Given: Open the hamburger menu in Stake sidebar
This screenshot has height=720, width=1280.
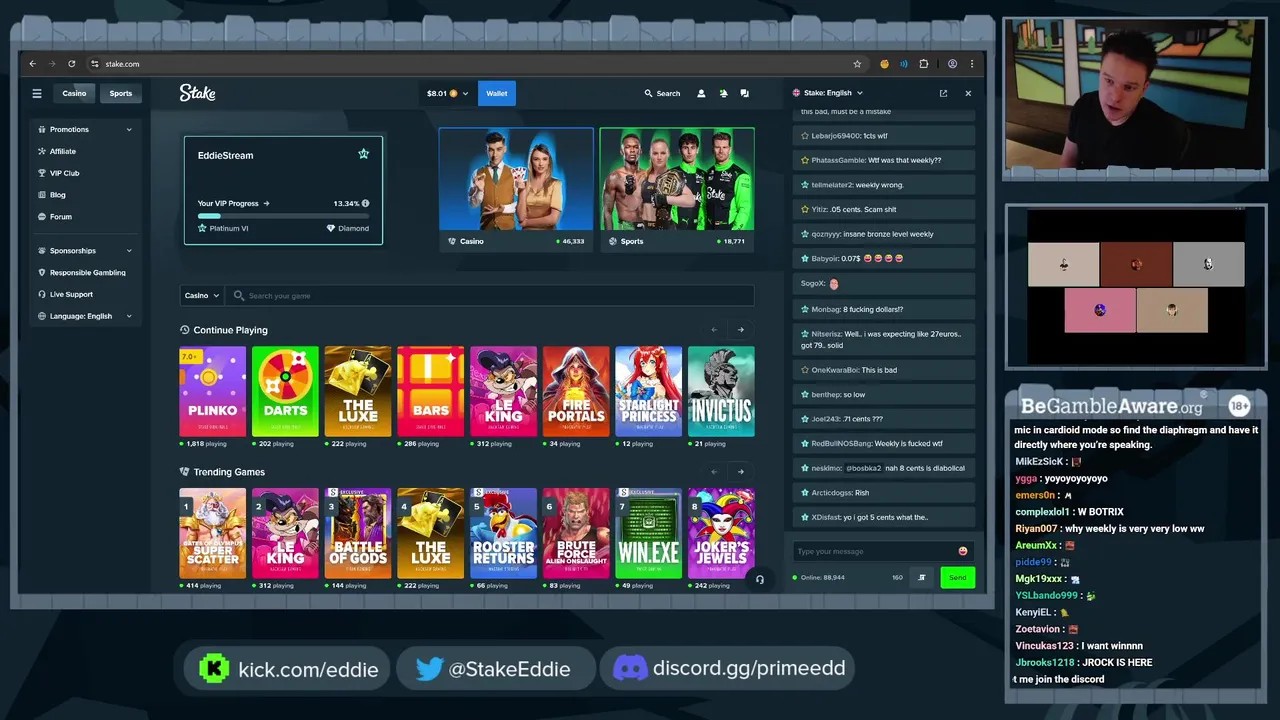Looking at the screenshot, I should pos(37,94).
